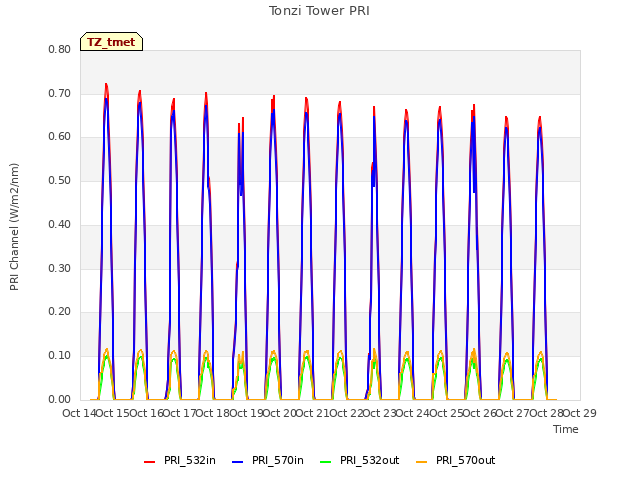Viewport: 640px width, 480px height.
Task: Click the red PRI_532in legend swatch
Action: pos(150,462)
